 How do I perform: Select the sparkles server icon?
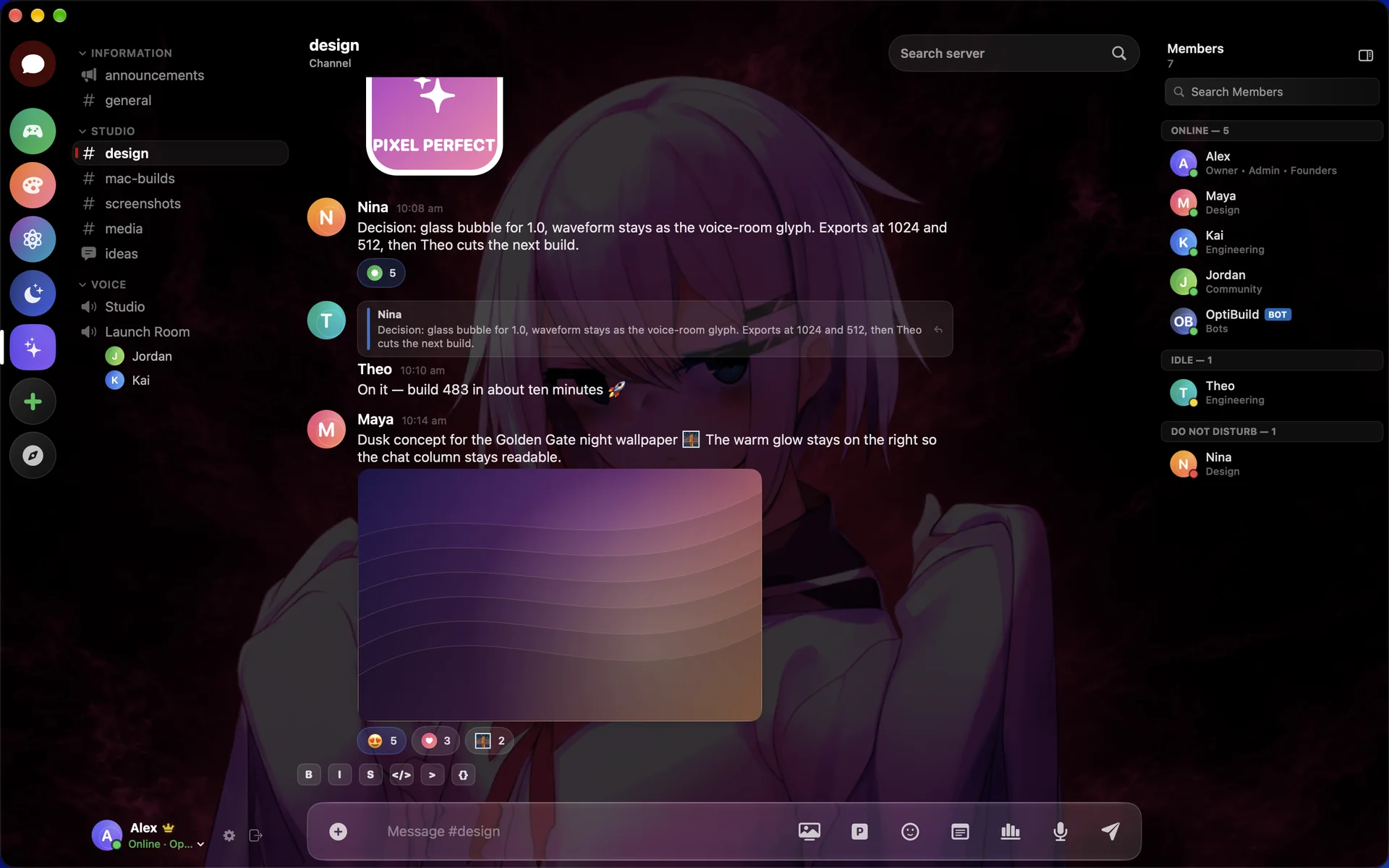point(33,348)
